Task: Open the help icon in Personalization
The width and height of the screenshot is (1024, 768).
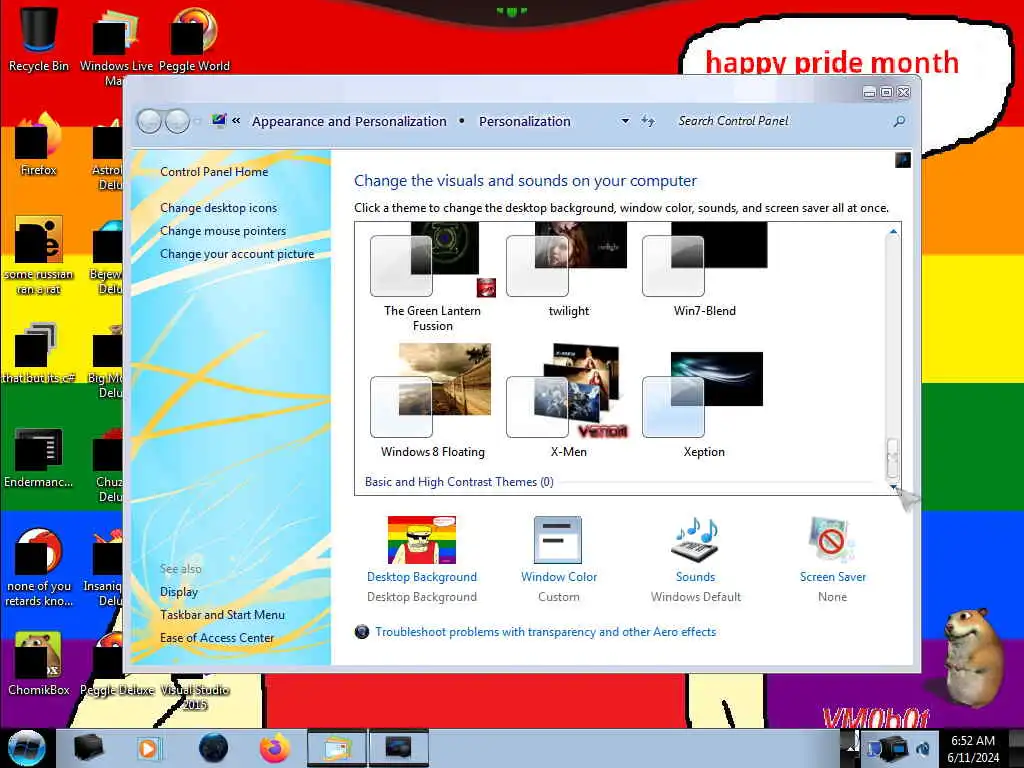Action: coord(903,160)
